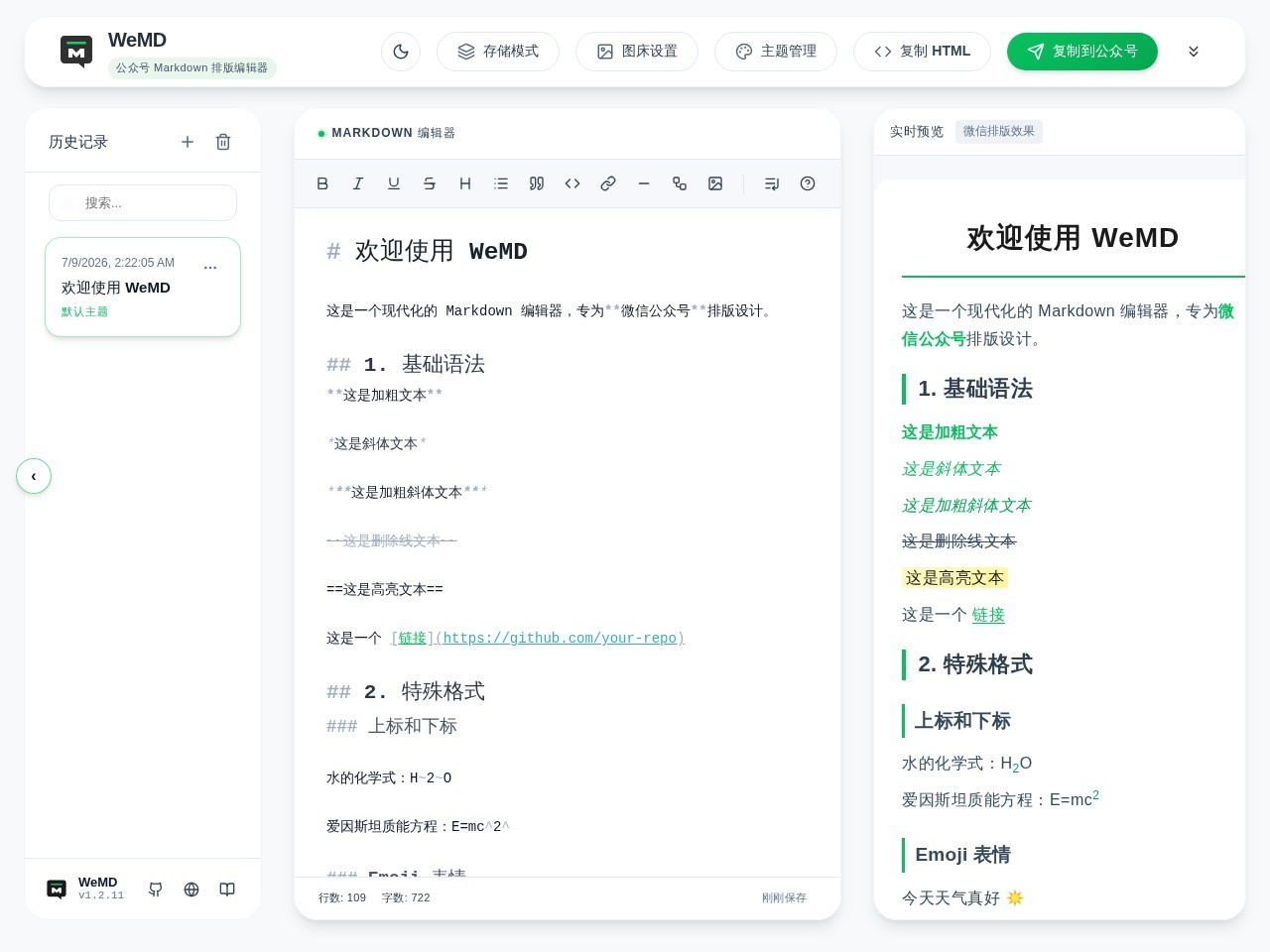The image size is (1270, 952).
Task: Open 存储模式 storage mode settings
Action: 498,52
